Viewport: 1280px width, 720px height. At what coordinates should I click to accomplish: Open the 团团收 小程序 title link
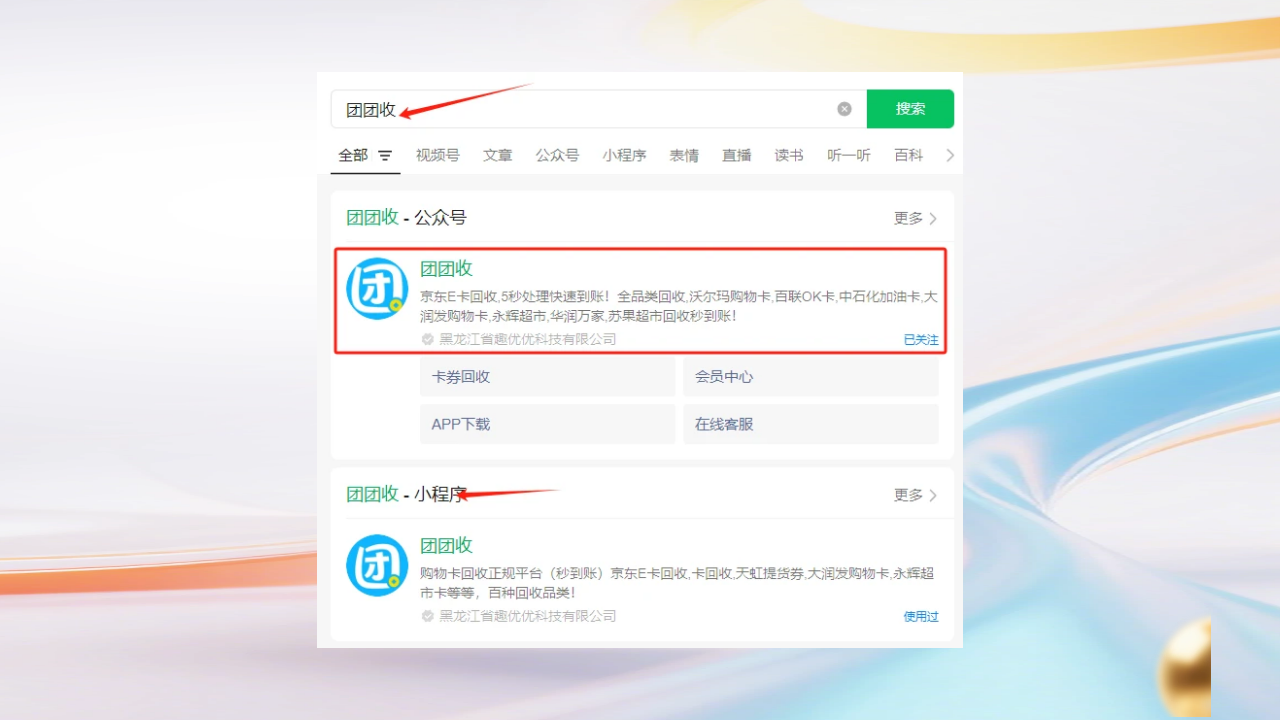tap(446, 545)
